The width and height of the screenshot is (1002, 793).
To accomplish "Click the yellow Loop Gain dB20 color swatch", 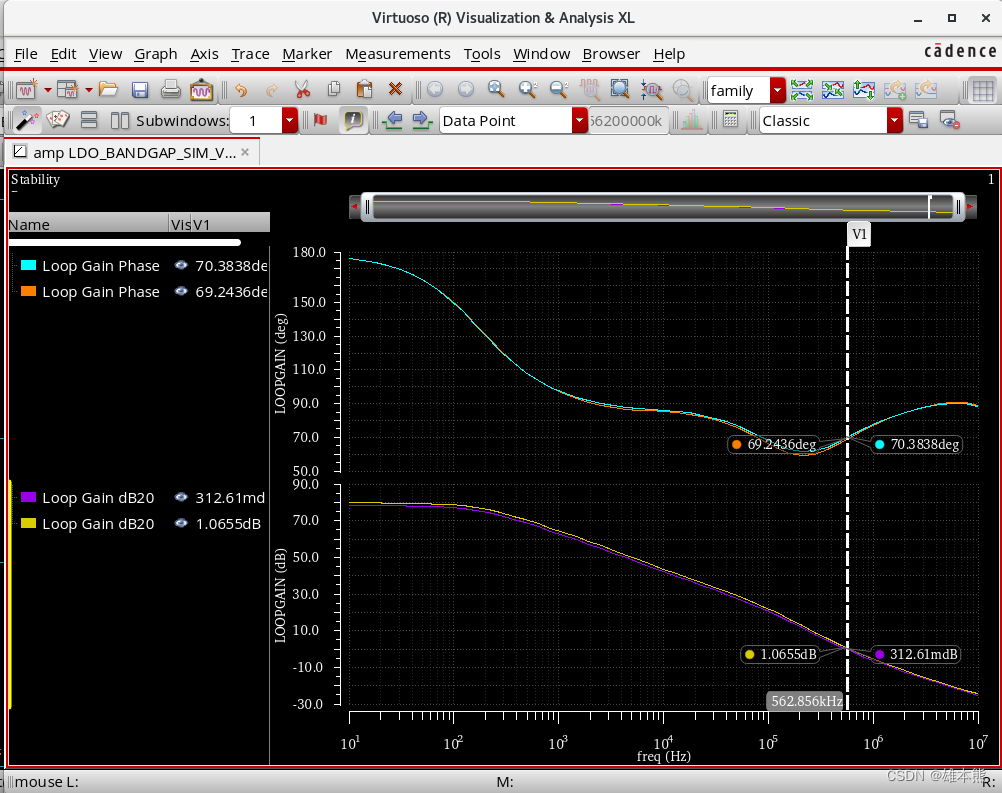I will click(29, 523).
